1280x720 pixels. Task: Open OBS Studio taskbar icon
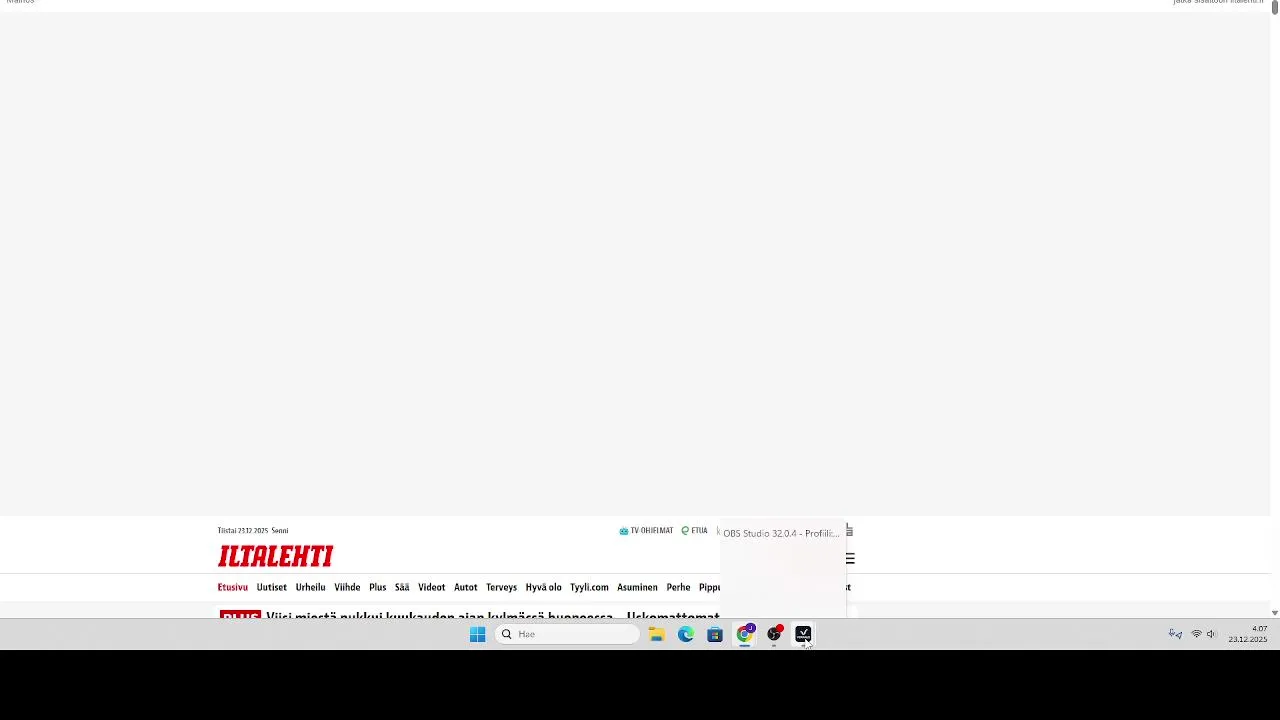pyautogui.click(x=774, y=634)
